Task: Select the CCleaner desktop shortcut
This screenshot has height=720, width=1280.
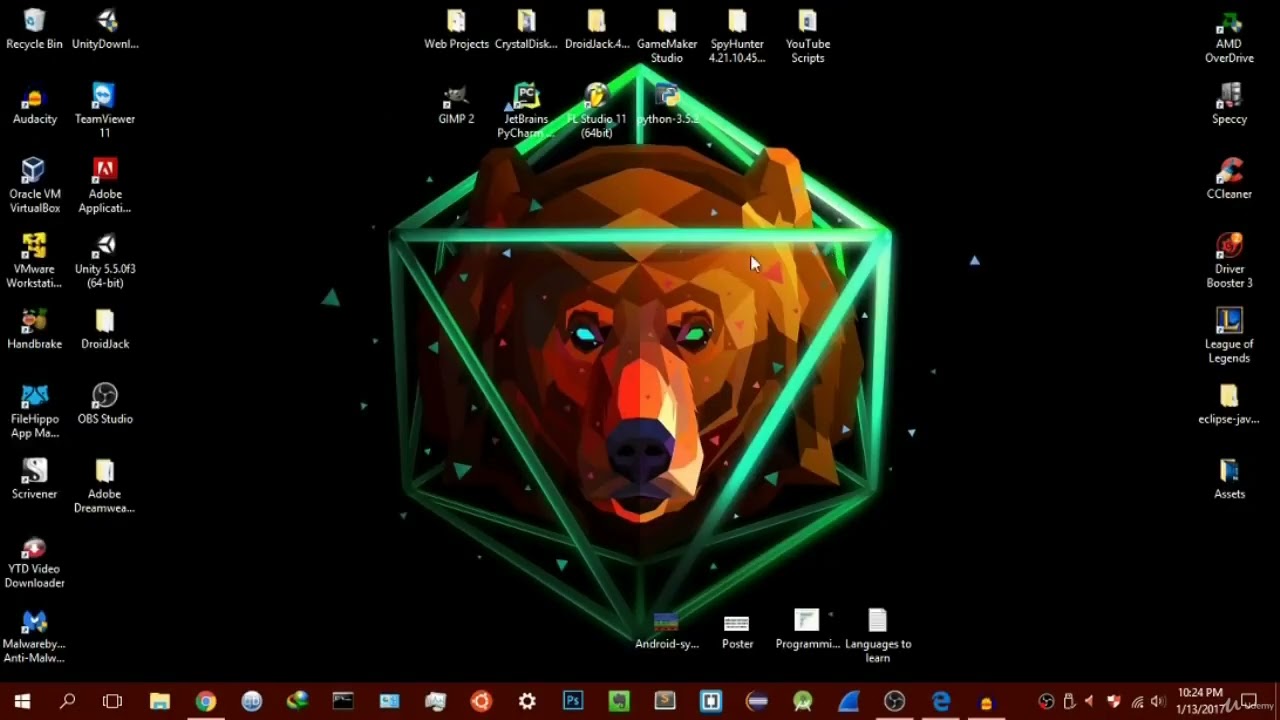Action: pos(1229,179)
